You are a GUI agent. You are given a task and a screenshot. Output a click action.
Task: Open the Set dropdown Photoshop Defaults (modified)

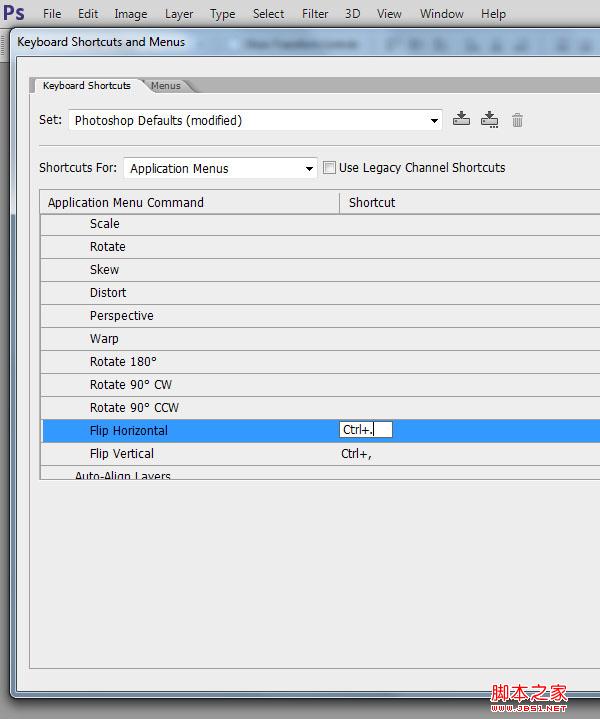coord(256,120)
